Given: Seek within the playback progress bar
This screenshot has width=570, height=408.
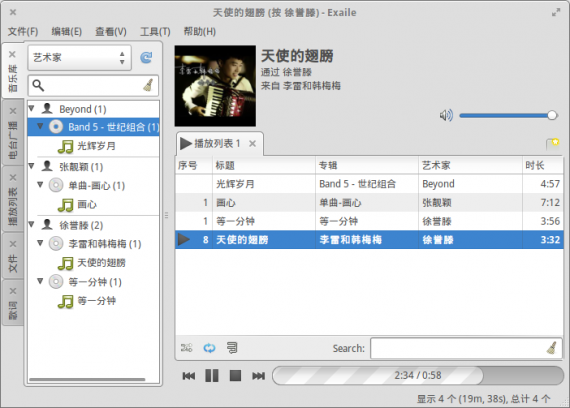Looking at the screenshot, I should (x=418, y=375).
